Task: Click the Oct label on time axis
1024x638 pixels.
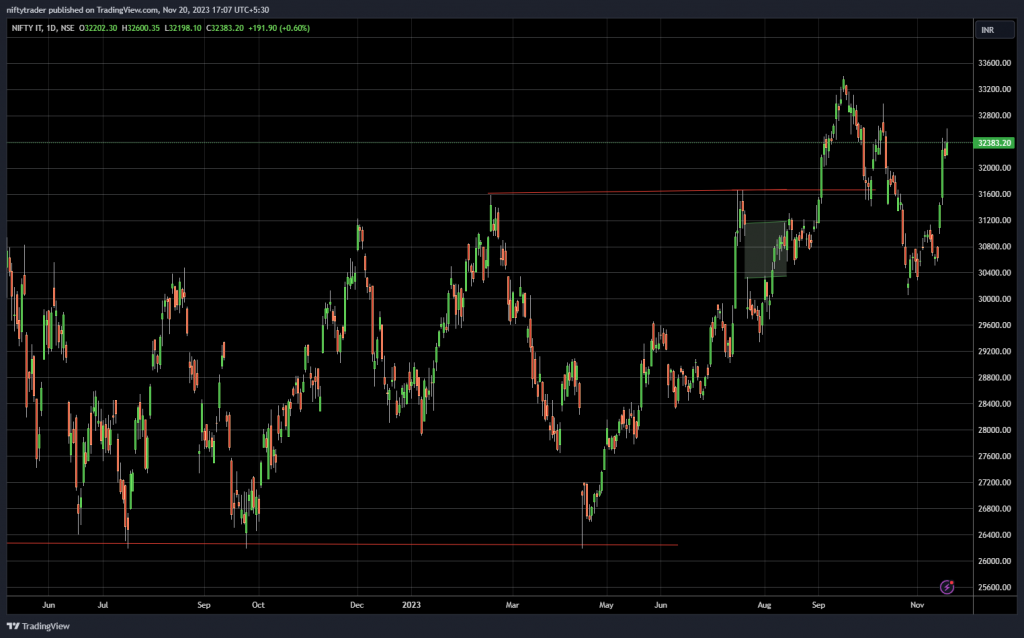Action: (x=258, y=605)
